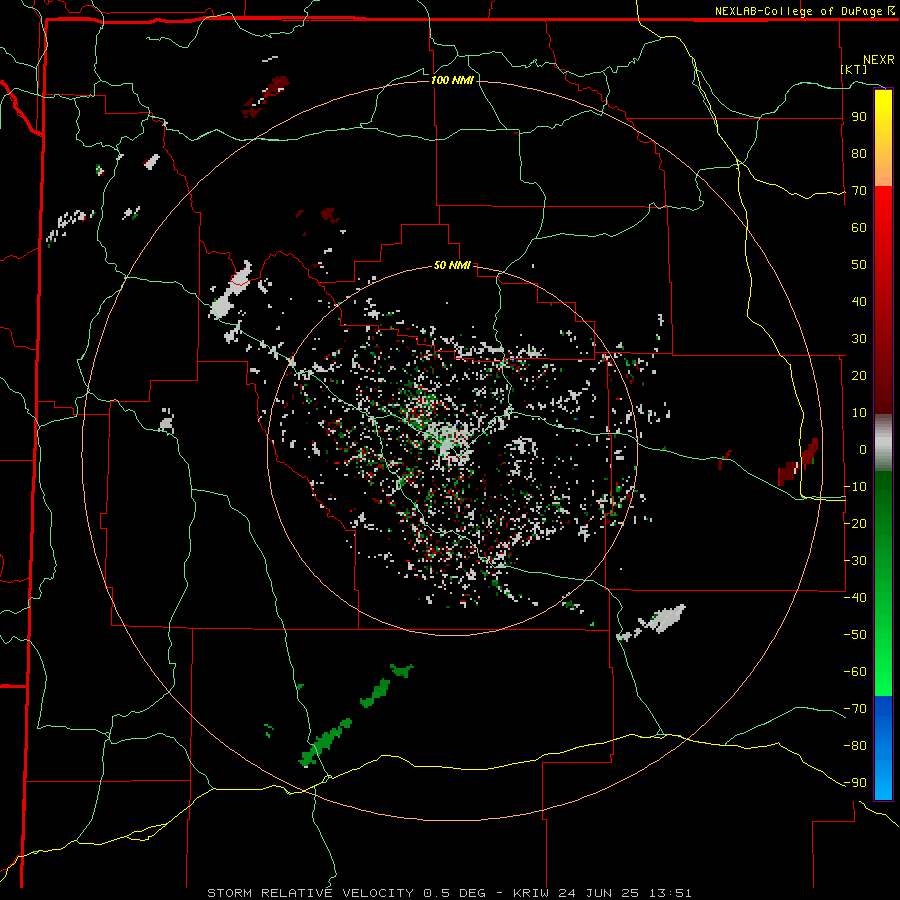
Task: Select the 40 value on the velocity scale
Action: (859, 302)
